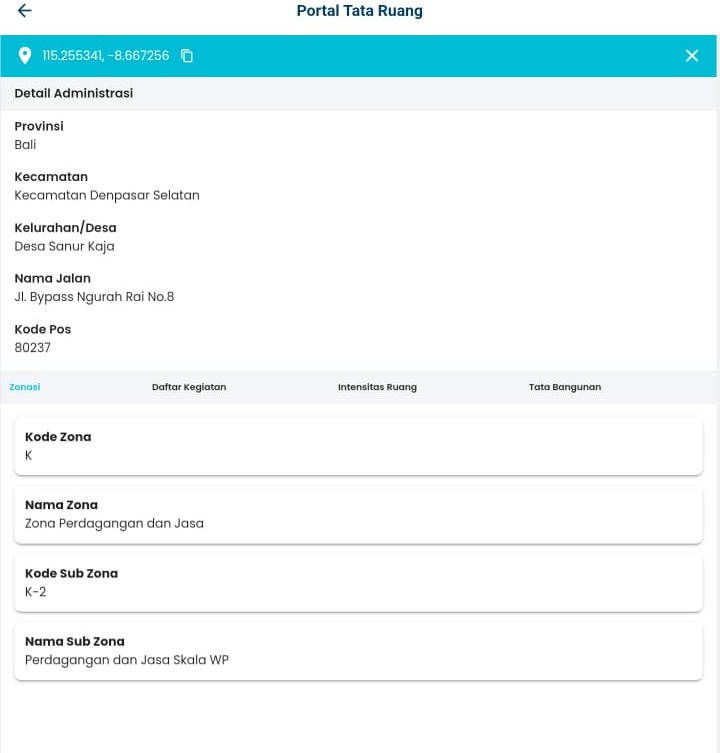The height and width of the screenshot is (753, 720).
Task: Tap the Detail Administrasi section header
Action: pos(74,93)
